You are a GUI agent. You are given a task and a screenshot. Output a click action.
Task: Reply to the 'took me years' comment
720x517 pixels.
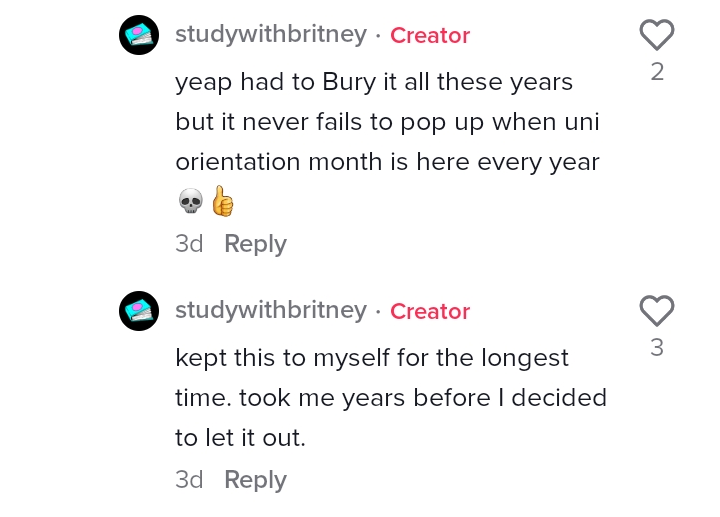tap(255, 480)
